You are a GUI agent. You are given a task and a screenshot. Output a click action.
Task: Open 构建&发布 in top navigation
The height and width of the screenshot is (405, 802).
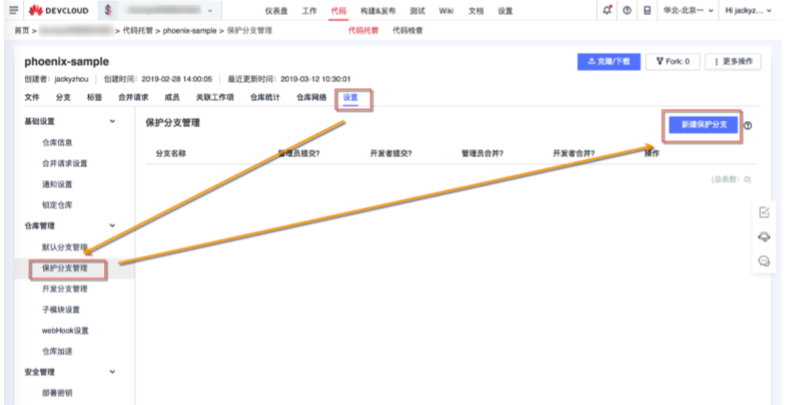[x=378, y=11]
